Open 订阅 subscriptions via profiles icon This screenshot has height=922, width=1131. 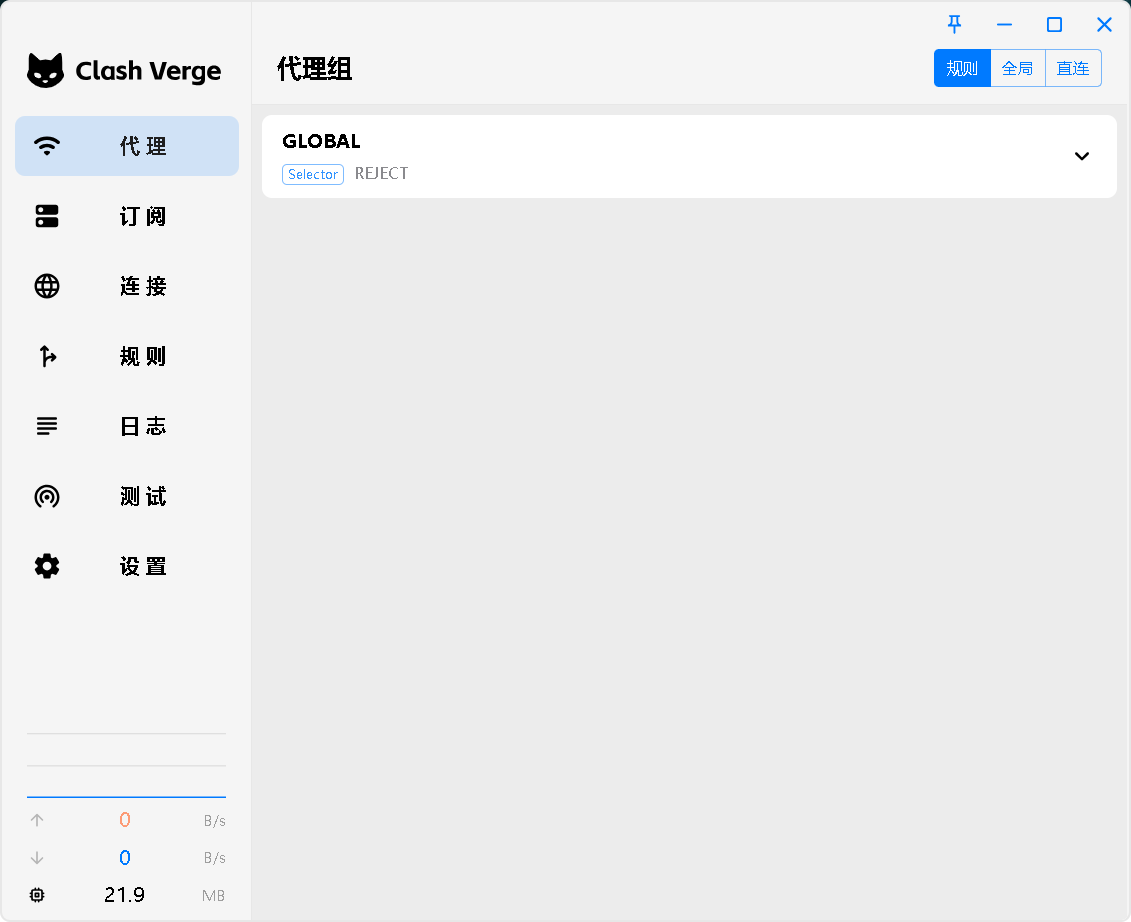[x=46, y=216]
